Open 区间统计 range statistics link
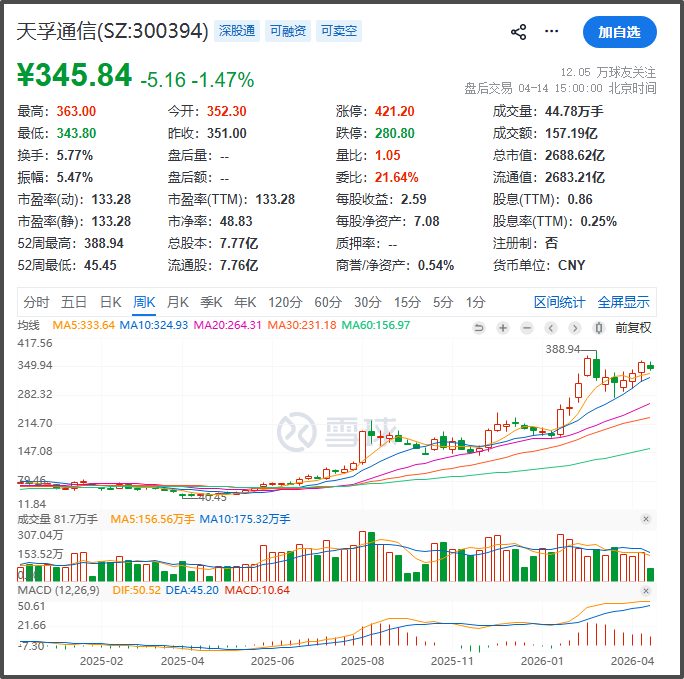Screen dimensions: 684x679 [x=559, y=302]
